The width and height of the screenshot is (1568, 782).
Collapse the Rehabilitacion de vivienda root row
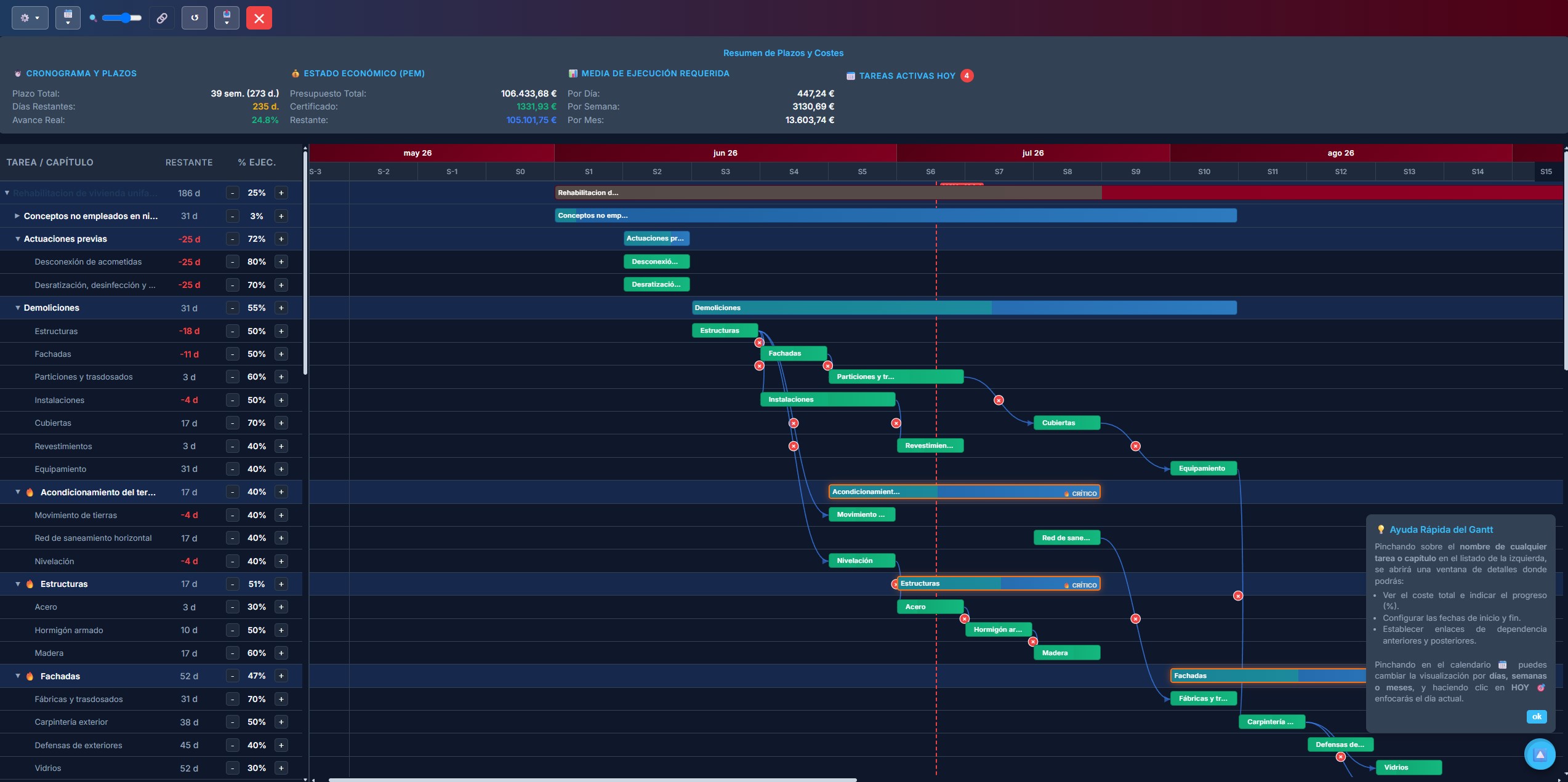coord(7,193)
